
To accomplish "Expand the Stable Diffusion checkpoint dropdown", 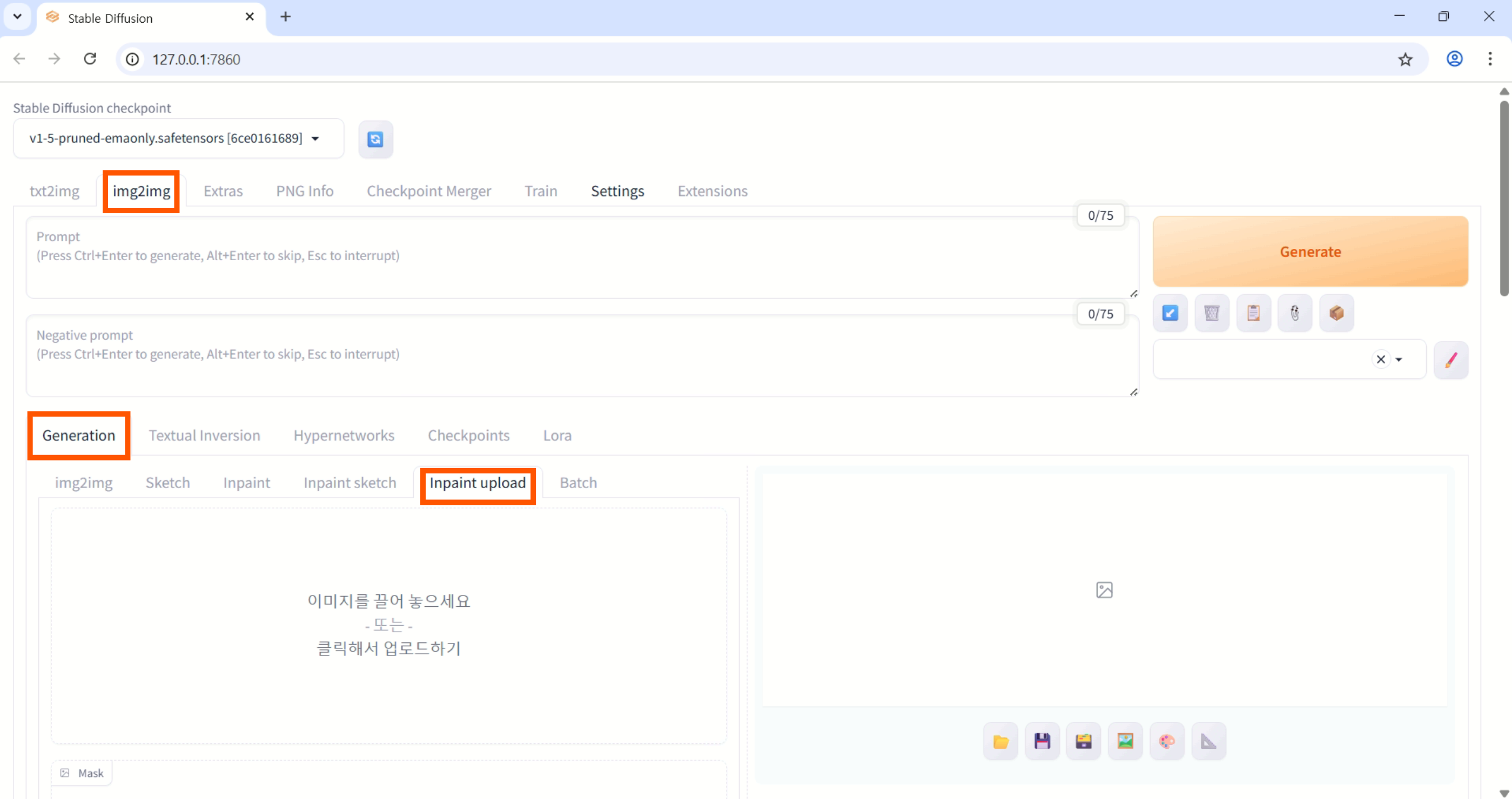I will (x=315, y=138).
